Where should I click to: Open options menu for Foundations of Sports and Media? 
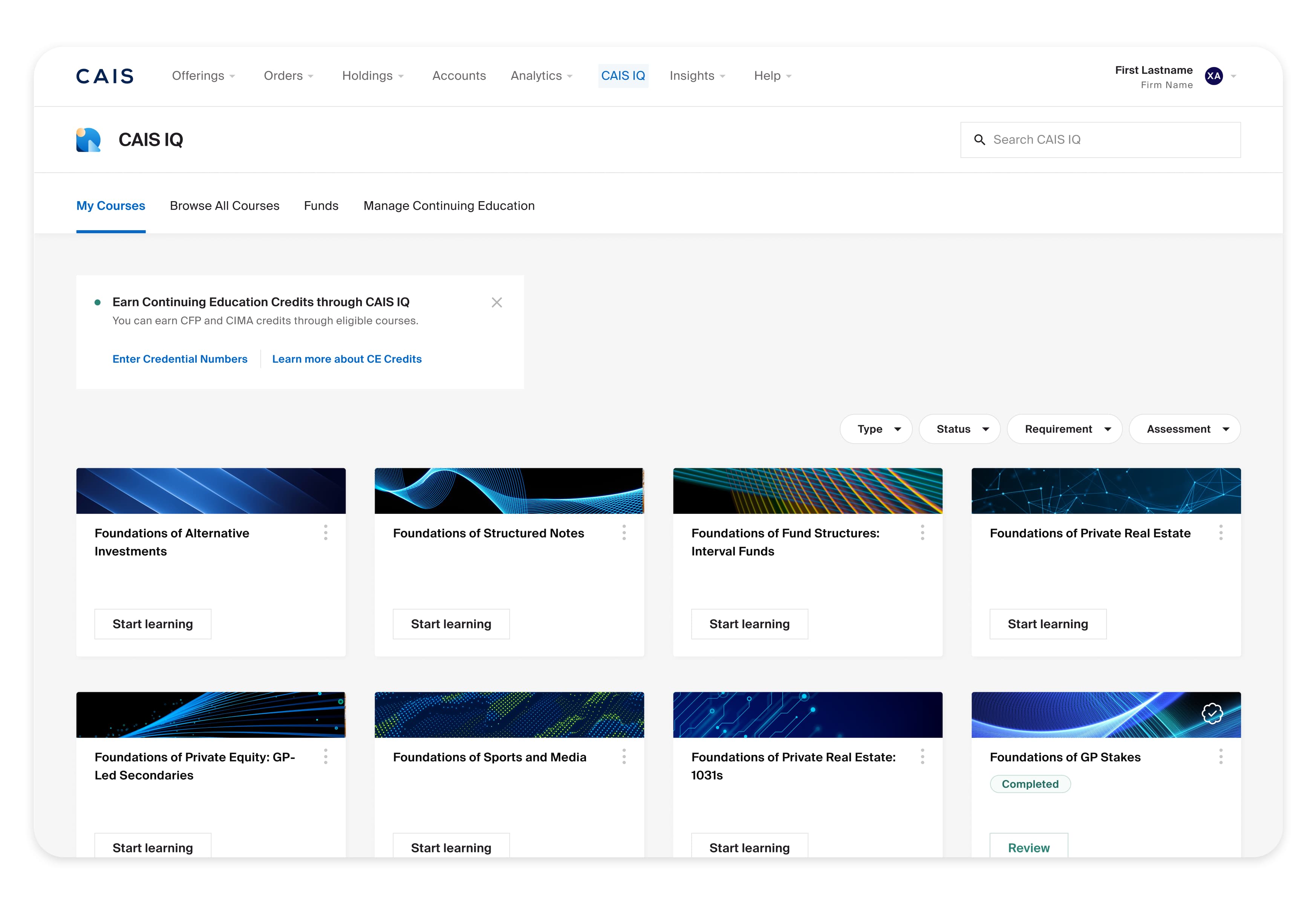coord(623,756)
